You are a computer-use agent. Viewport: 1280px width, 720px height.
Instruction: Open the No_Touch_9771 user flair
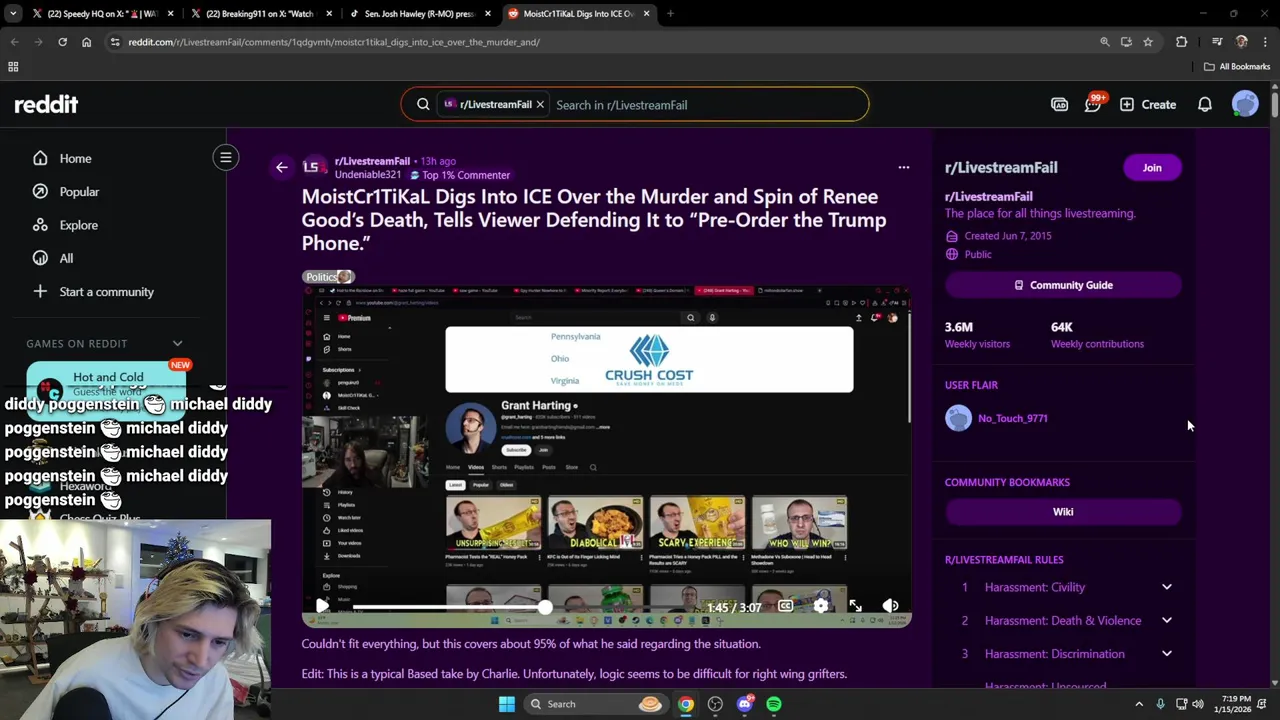click(1012, 418)
